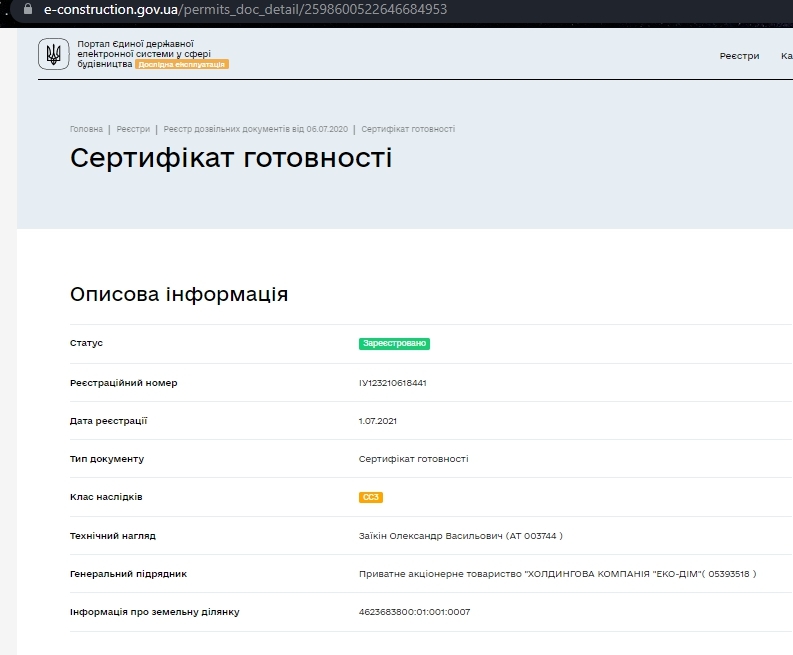Click contractor 'ХОЛДИНГОВА КОМПАНІЯ "ЕКО-ДІМ"' value
The image size is (793, 655).
click(x=557, y=574)
